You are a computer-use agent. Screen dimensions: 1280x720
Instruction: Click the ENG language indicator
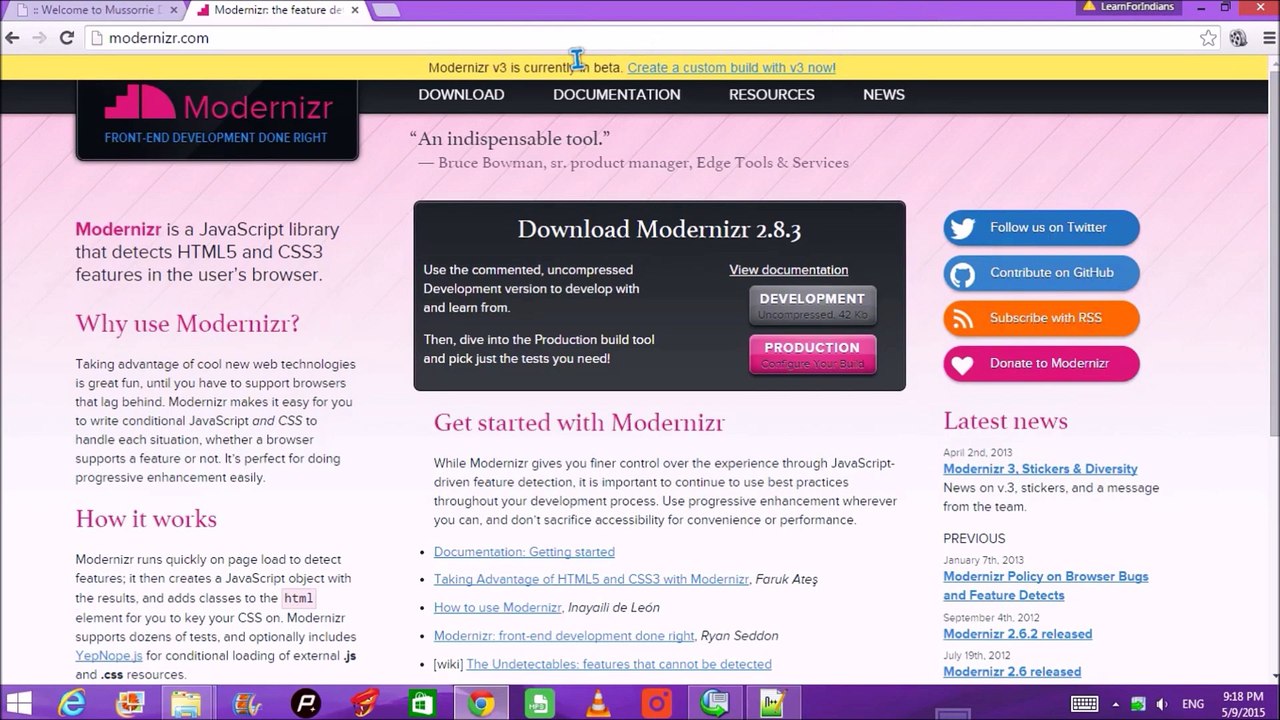pos(1193,704)
